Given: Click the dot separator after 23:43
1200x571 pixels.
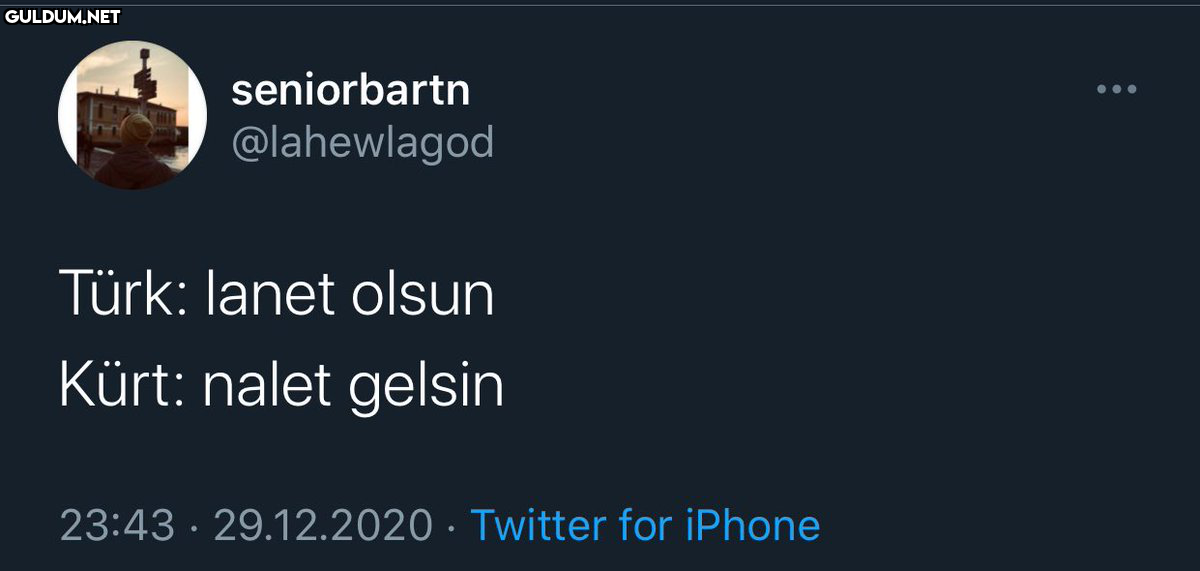Looking at the screenshot, I should [194, 527].
